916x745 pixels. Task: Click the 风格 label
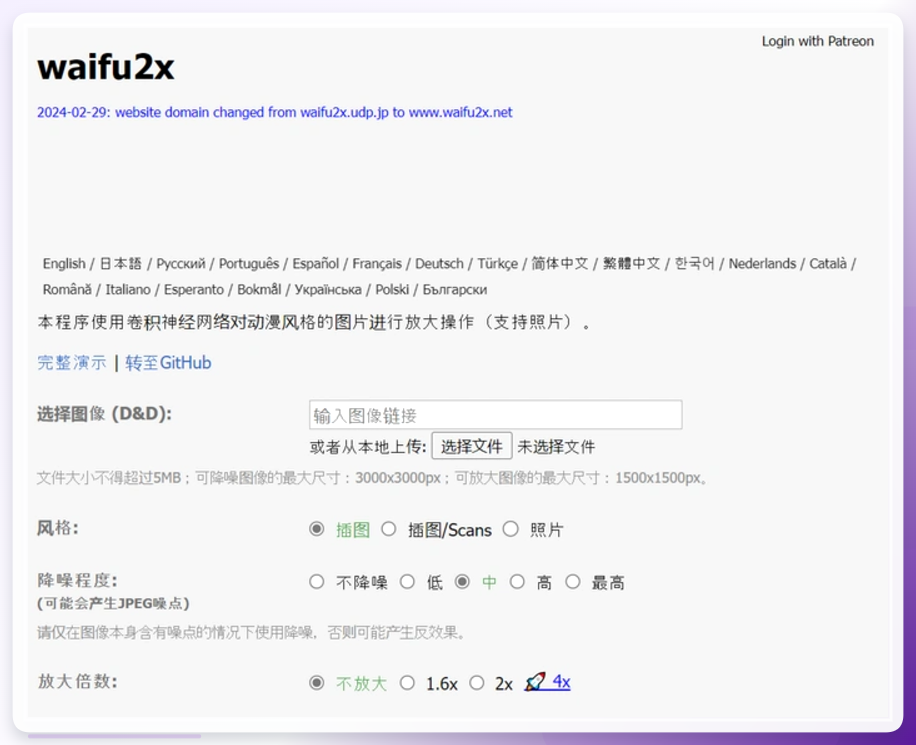[x=58, y=528]
